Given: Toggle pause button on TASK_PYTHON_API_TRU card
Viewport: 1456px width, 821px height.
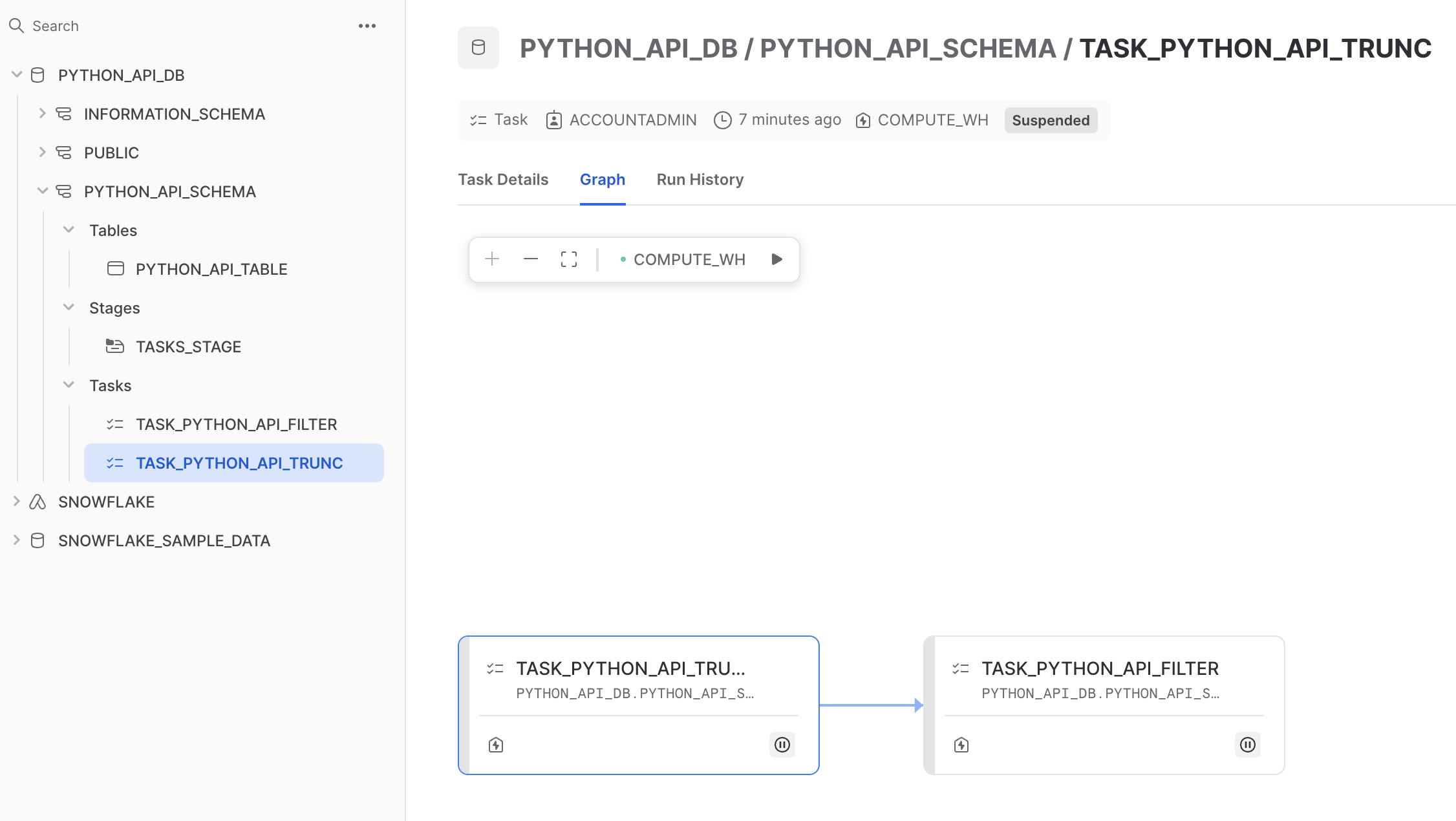Looking at the screenshot, I should (782, 745).
